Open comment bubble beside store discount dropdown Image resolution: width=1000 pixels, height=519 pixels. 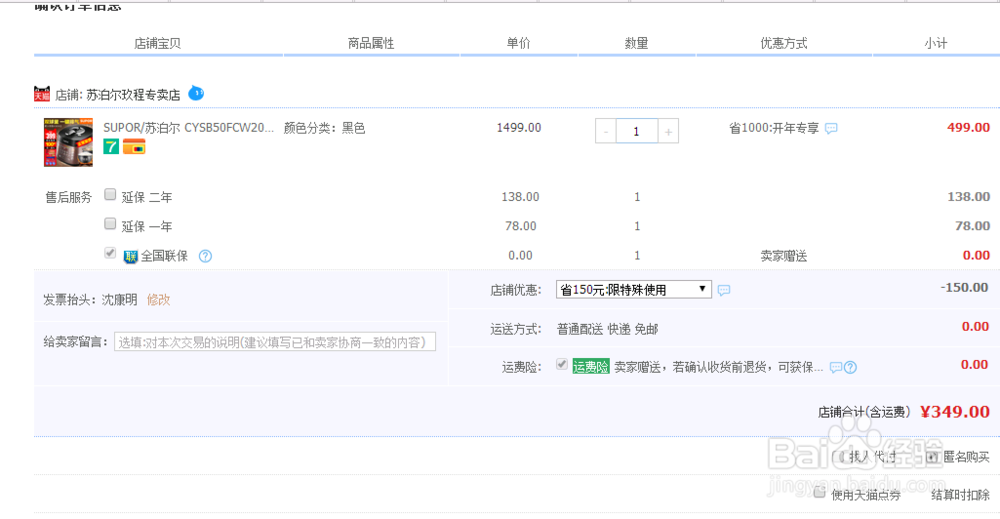point(724,290)
